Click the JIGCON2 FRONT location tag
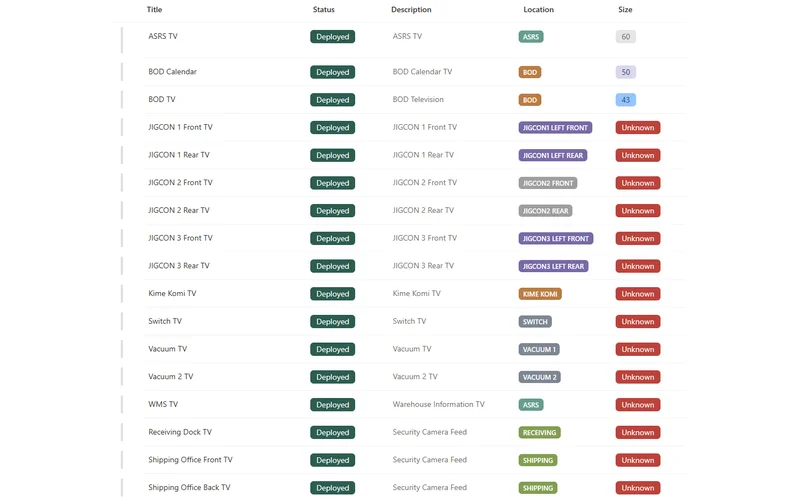 point(548,183)
